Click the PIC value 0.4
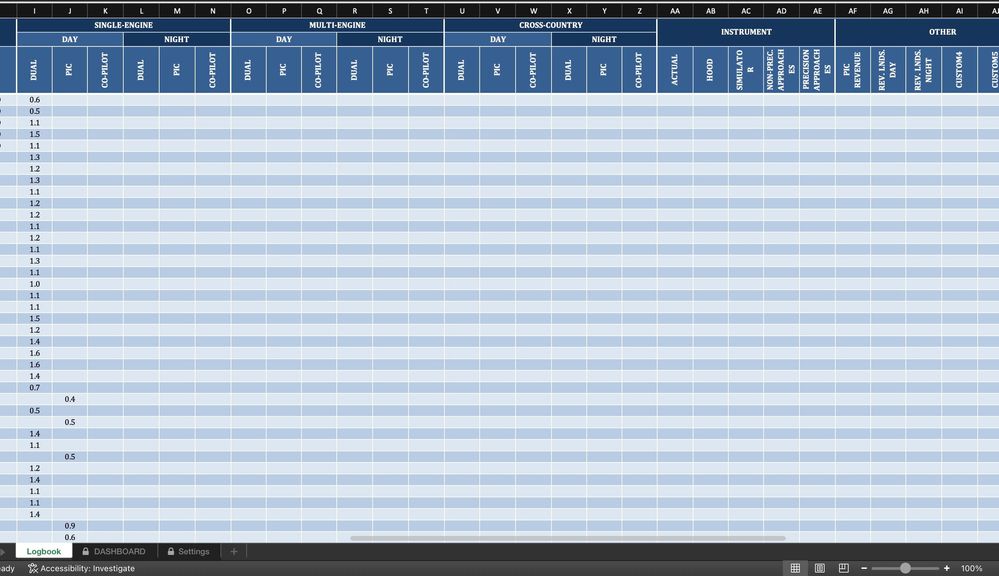This screenshot has height=576, width=999. pos(70,399)
